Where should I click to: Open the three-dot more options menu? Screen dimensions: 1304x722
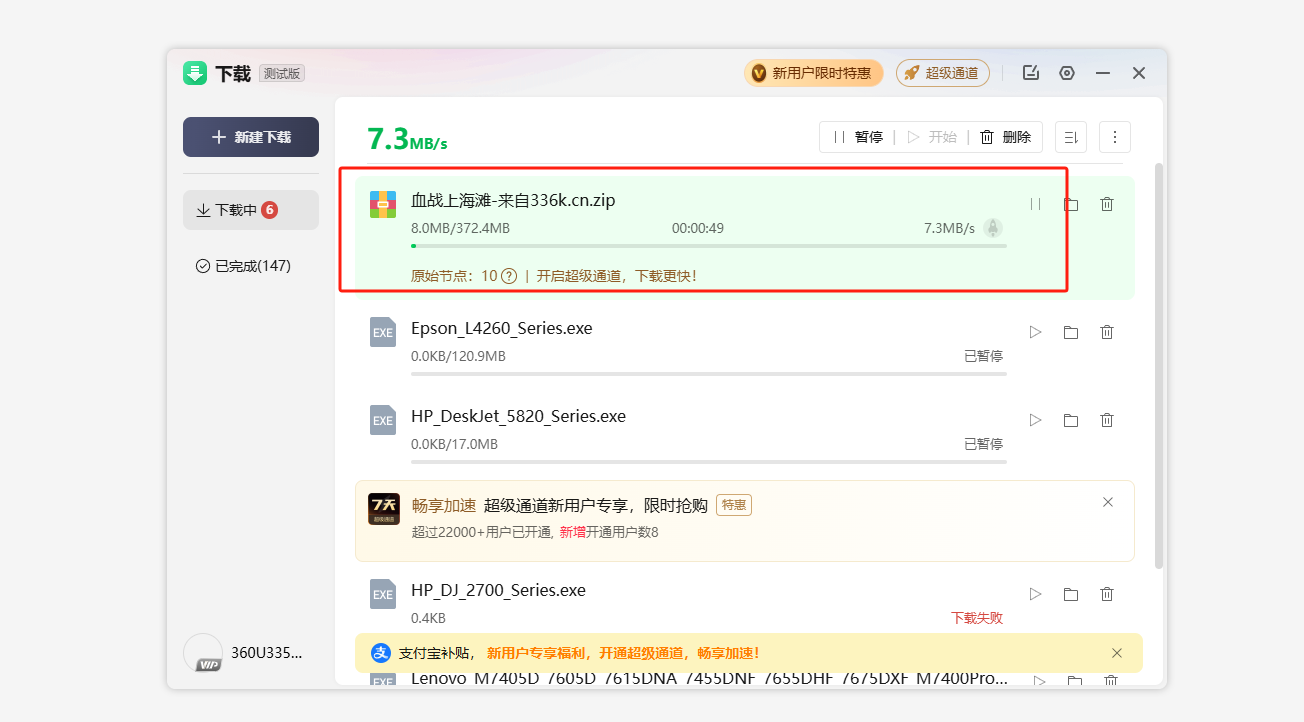(1115, 137)
